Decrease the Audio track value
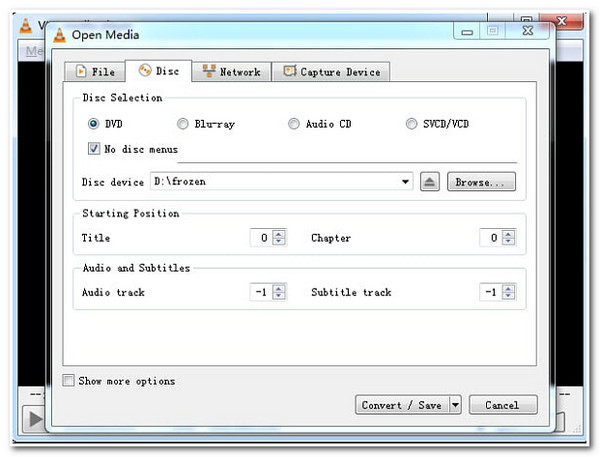Image resolution: width=600 pixels, height=457 pixels. click(279, 296)
